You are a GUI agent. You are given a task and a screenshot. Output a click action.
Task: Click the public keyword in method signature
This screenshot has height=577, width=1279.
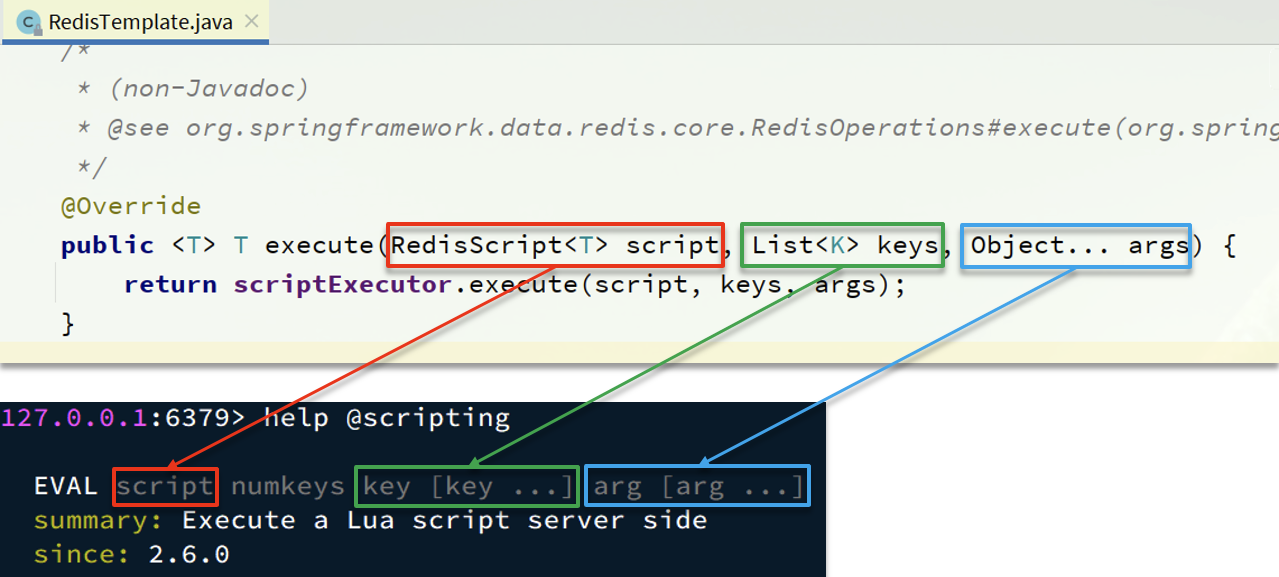pyautogui.click(x=107, y=246)
